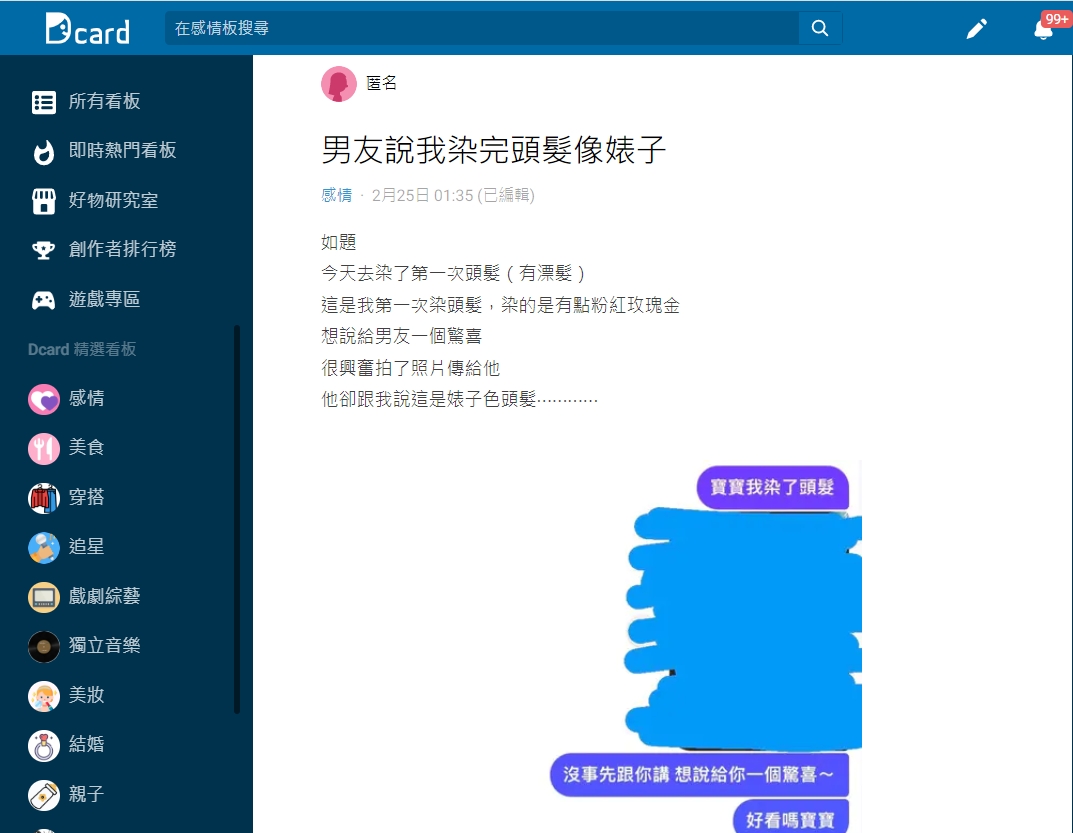Click the 美食 board fork icon
Image resolution: width=1073 pixels, height=833 pixels.
click(44, 448)
